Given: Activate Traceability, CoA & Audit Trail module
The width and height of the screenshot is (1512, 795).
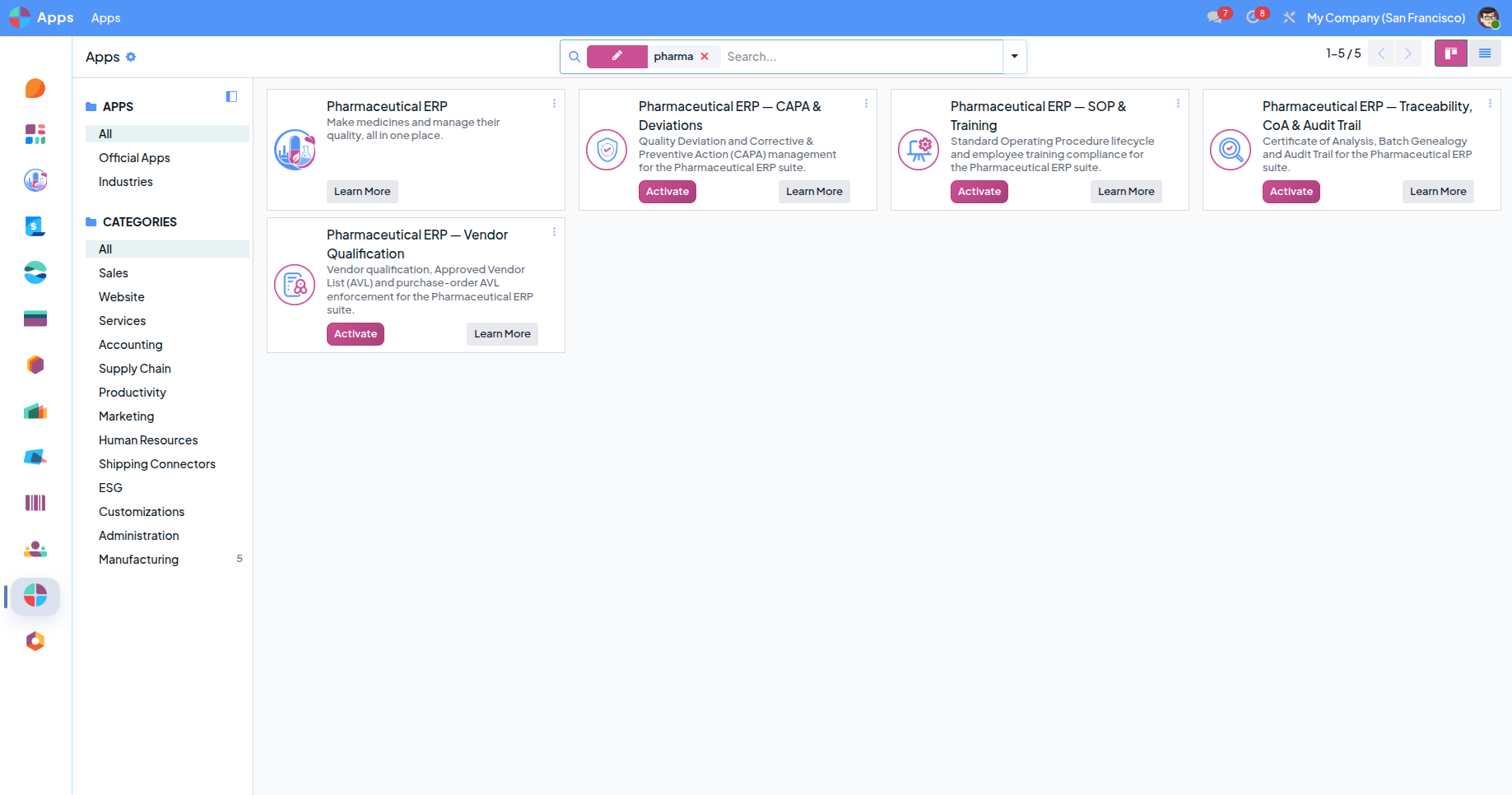Looking at the screenshot, I should (x=1291, y=192).
